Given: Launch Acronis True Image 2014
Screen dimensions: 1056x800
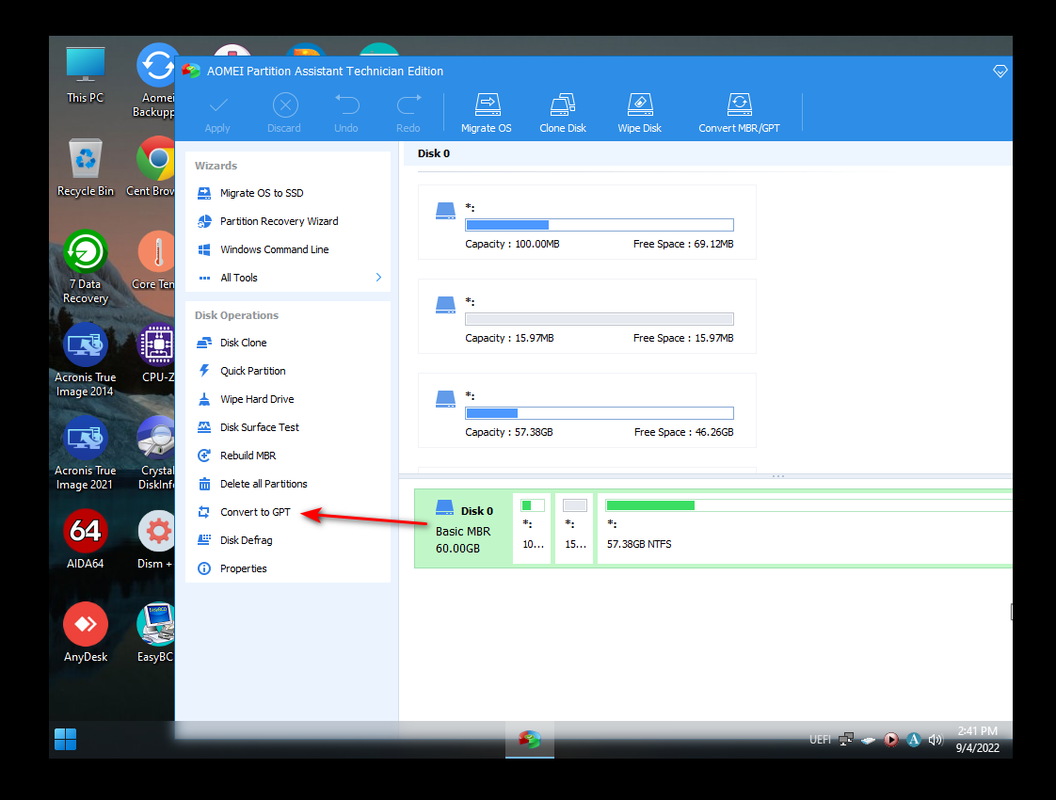Looking at the screenshot, I should 85,360.
